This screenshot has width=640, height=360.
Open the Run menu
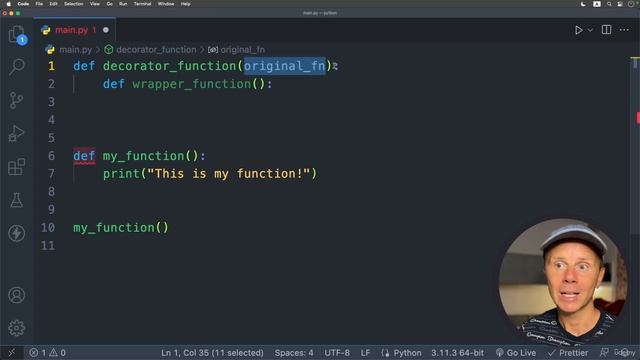pyautogui.click(x=123, y=4)
